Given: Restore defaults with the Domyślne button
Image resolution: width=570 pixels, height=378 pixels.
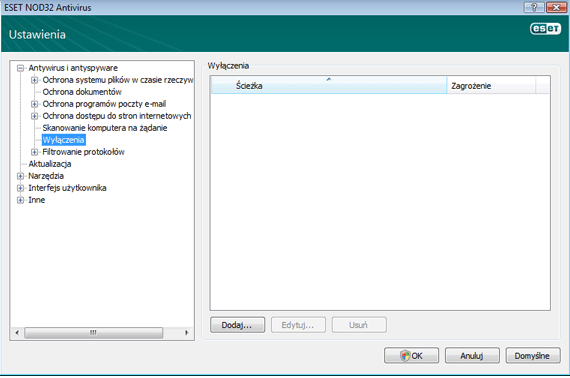Looking at the screenshot, I should (x=533, y=355).
